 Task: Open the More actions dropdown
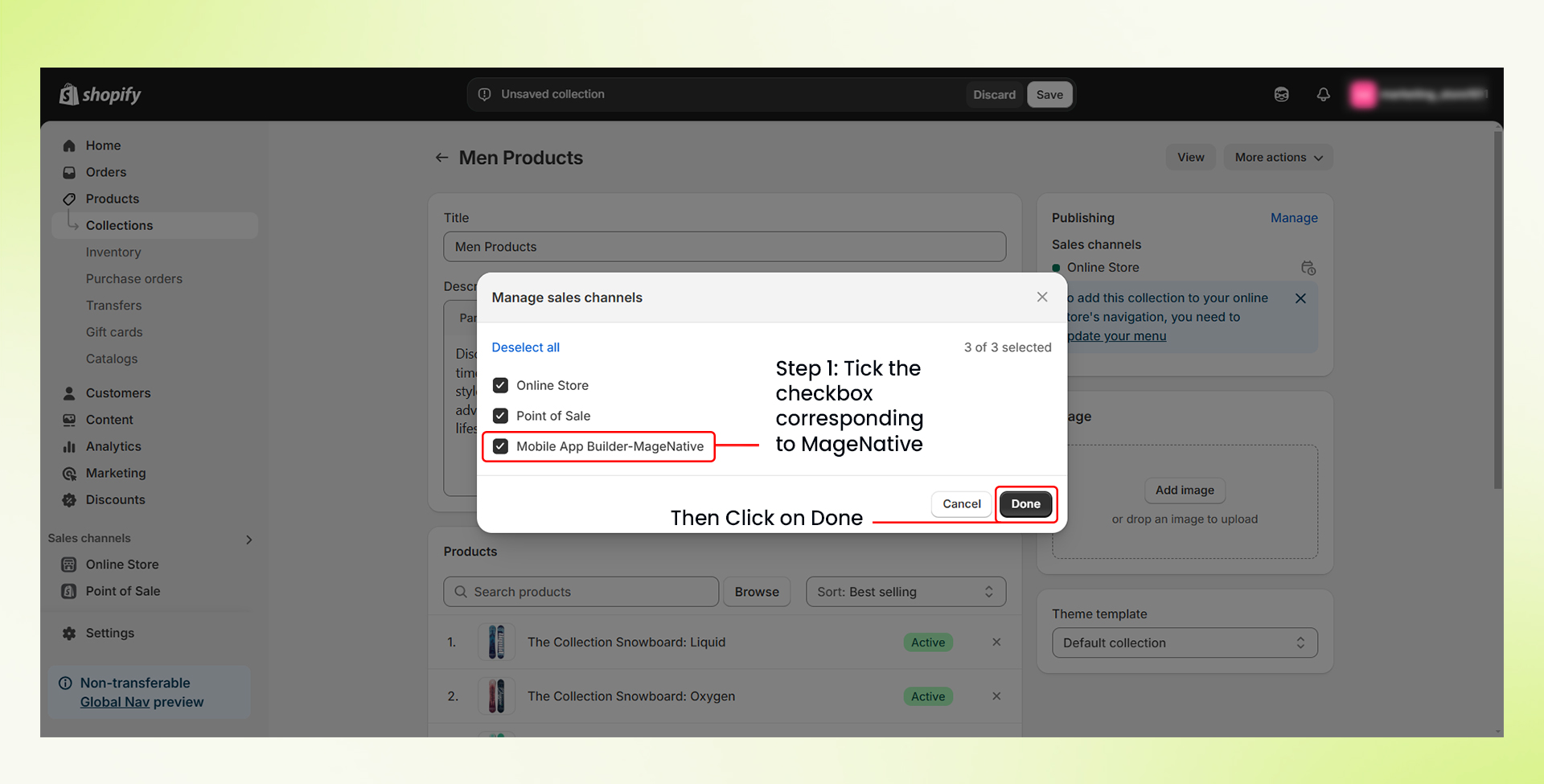[x=1277, y=158]
